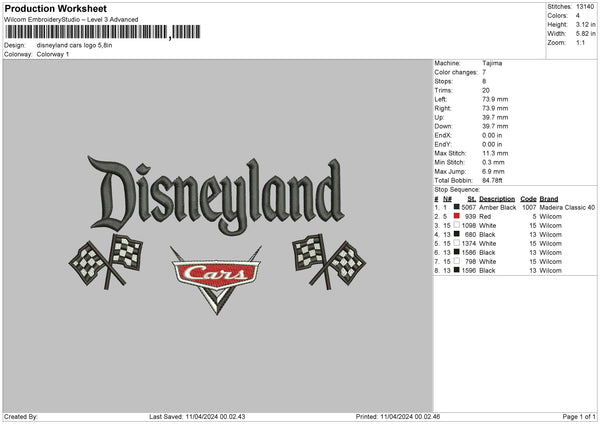Click the Brand column header
The height and width of the screenshot is (424, 600).
point(549,199)
